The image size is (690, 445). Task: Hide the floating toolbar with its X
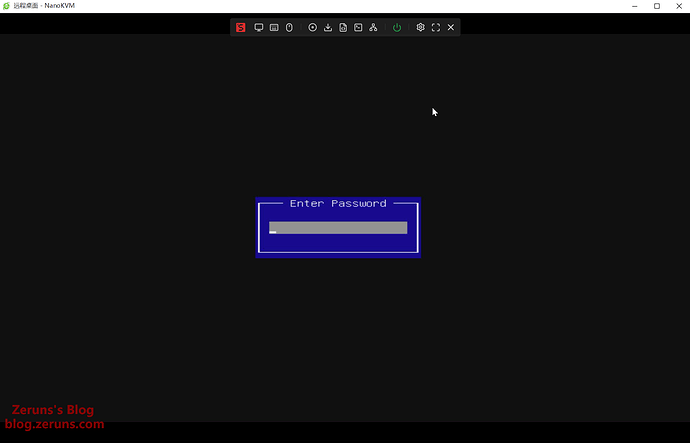pos(451,28)
